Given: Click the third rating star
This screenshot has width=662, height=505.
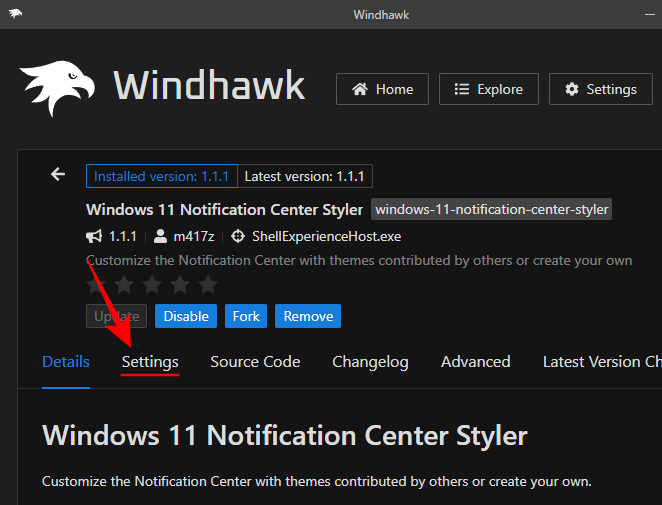Looking at the screenshot, I should [x=150, y=284].
